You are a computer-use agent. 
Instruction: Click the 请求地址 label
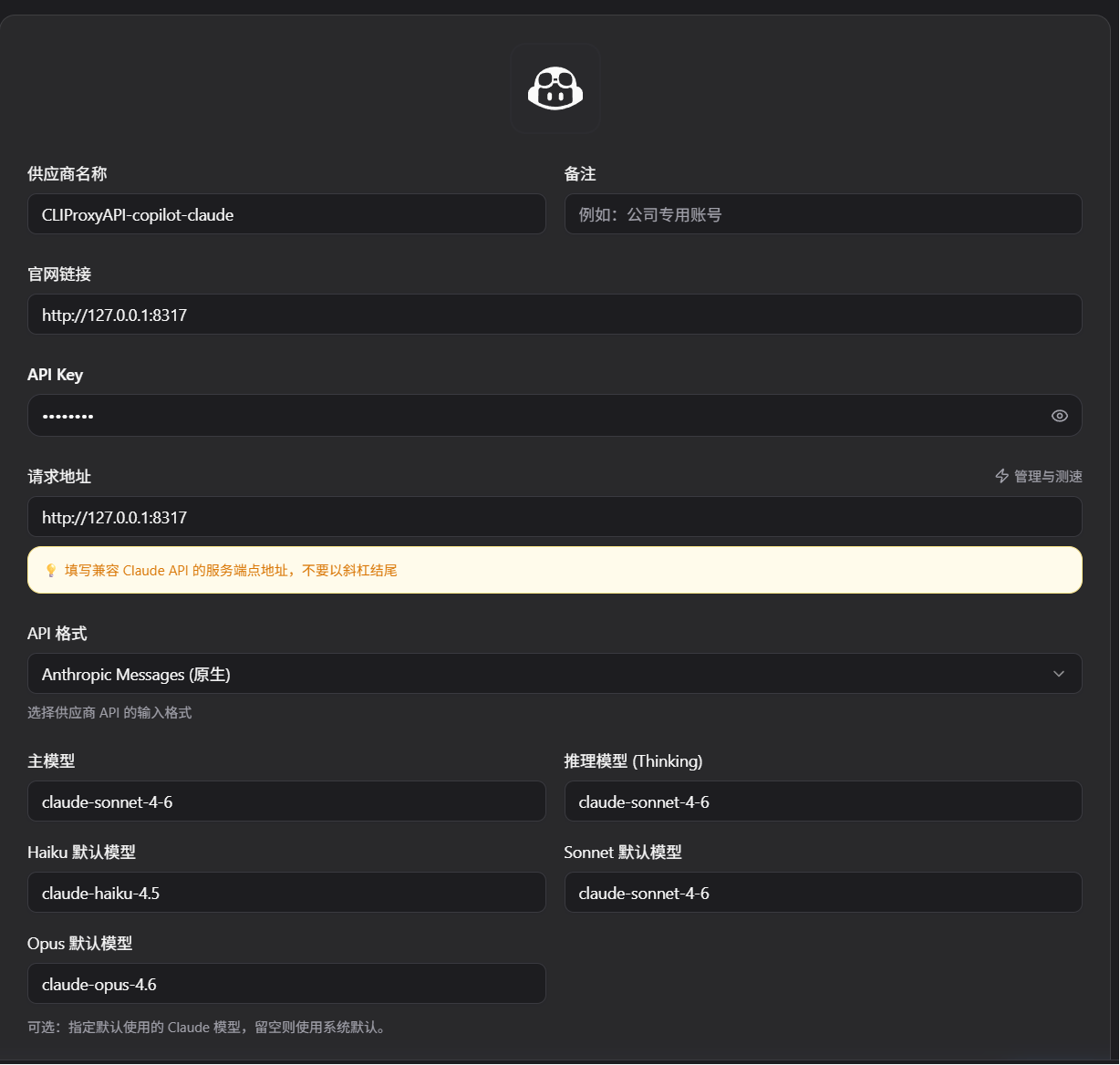(59, 477)
